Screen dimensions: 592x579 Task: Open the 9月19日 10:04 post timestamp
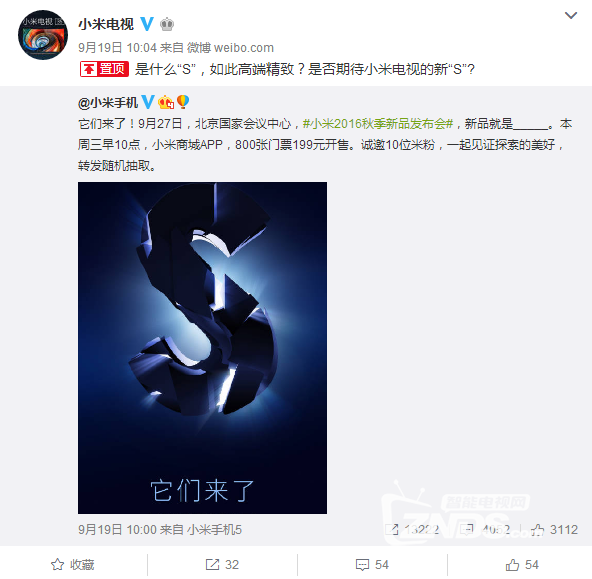117,48
